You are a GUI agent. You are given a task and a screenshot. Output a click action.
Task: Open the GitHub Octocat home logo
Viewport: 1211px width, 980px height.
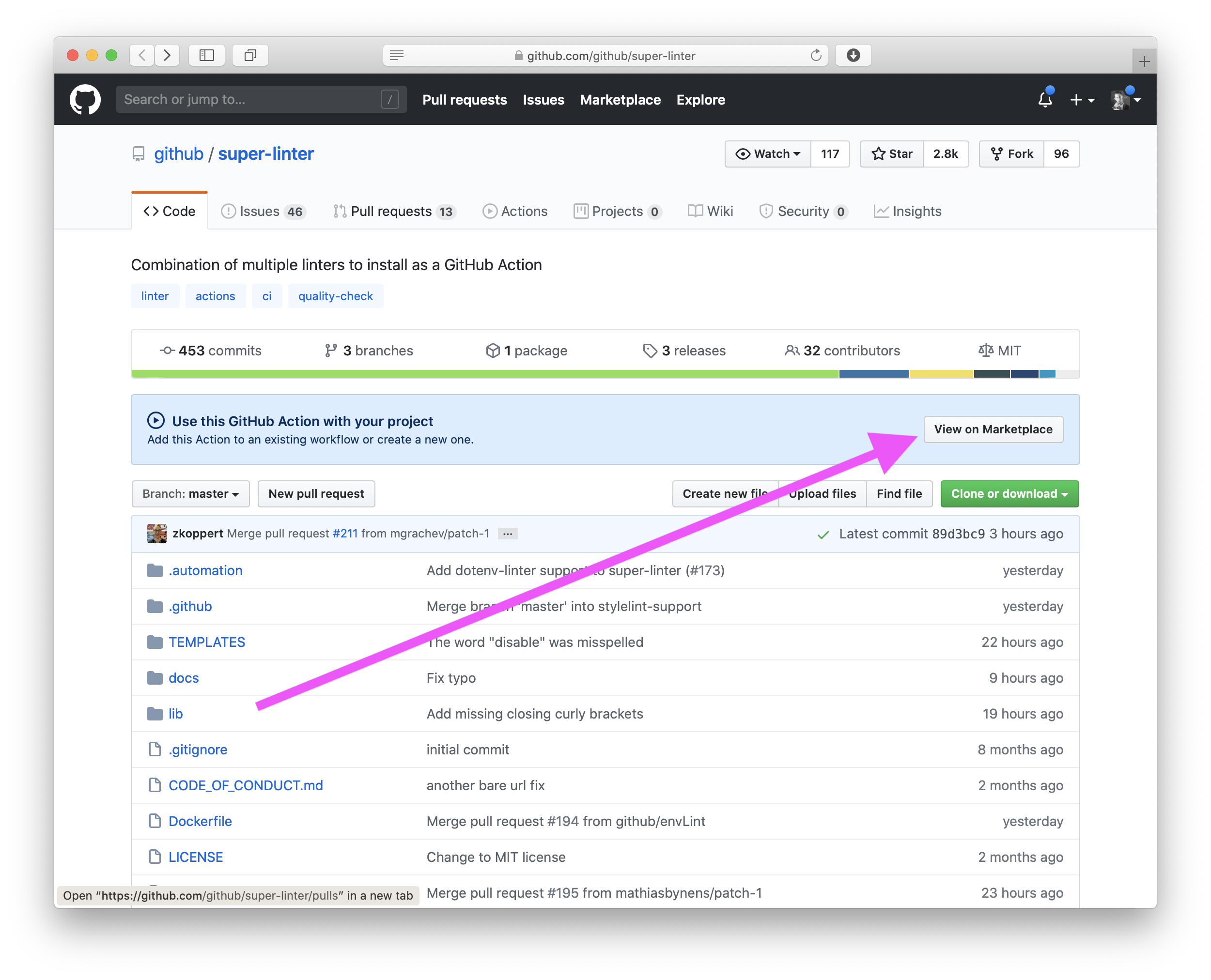pyautogui.click(x=85, y=99)
